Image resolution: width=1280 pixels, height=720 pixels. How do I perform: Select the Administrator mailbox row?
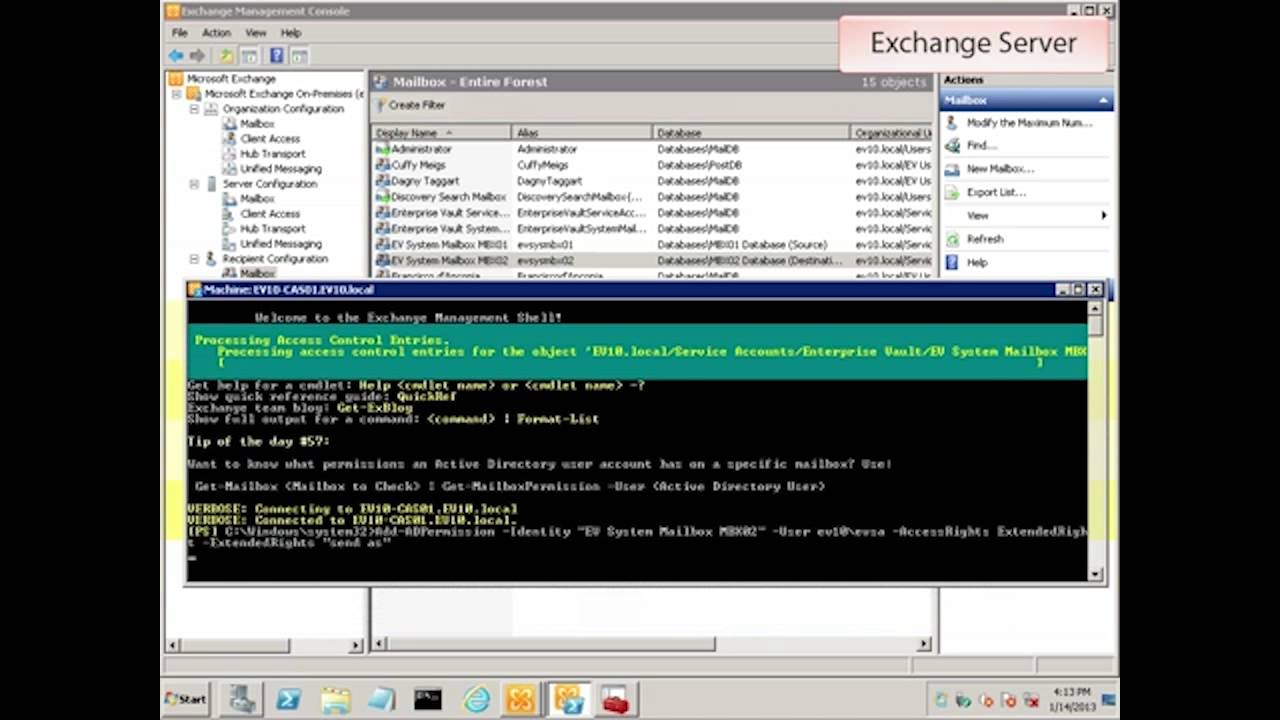(652, 149)
